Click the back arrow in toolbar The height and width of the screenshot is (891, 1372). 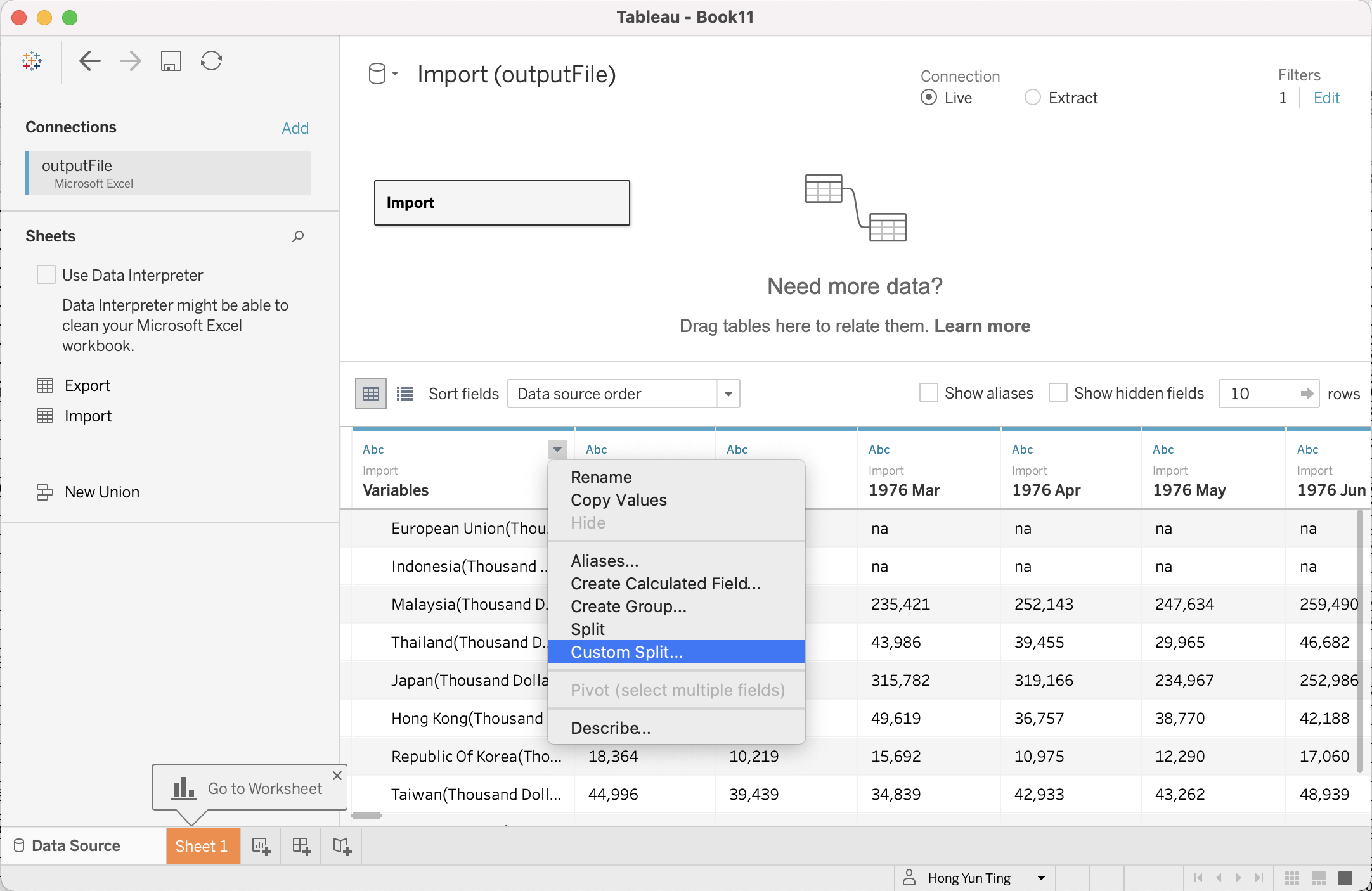coord(90,61)
